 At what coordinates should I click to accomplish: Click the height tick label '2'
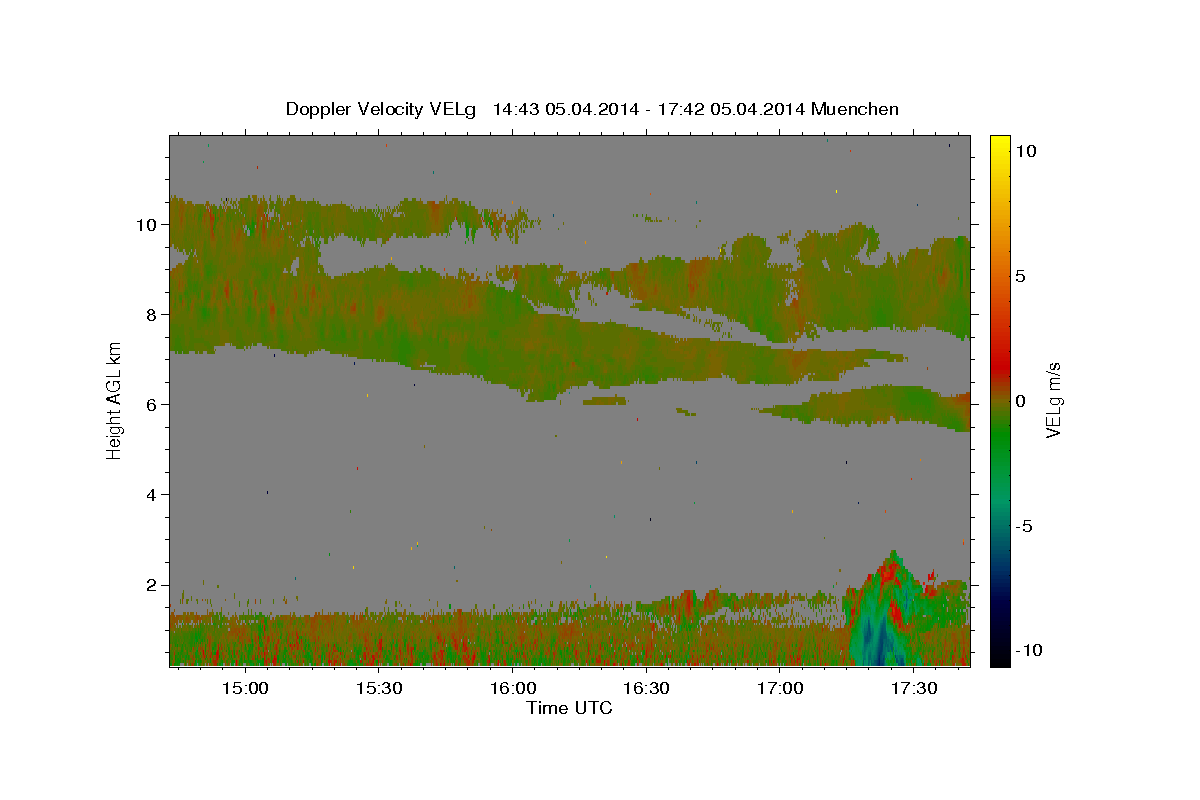(152, 584)
